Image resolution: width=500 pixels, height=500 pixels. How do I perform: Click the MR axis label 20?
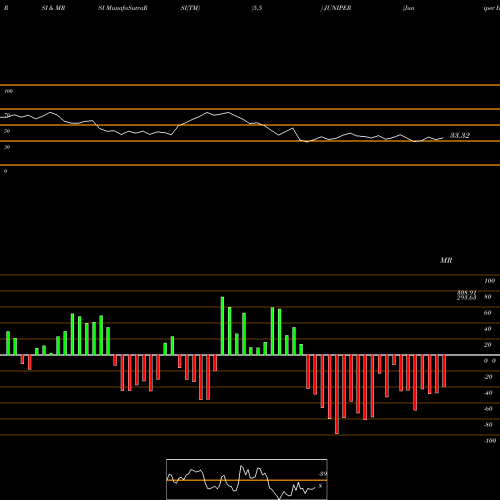coord(488,345)
